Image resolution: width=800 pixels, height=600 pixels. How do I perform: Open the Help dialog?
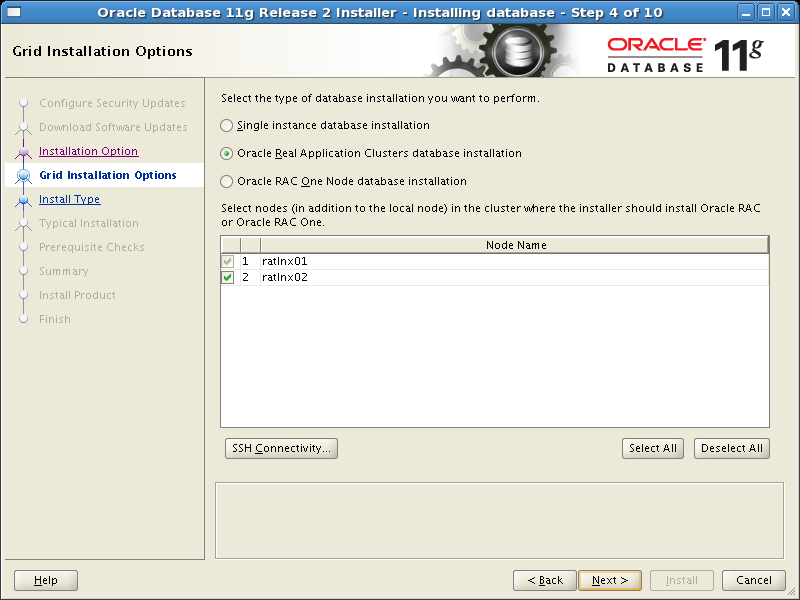click(46, 581)
